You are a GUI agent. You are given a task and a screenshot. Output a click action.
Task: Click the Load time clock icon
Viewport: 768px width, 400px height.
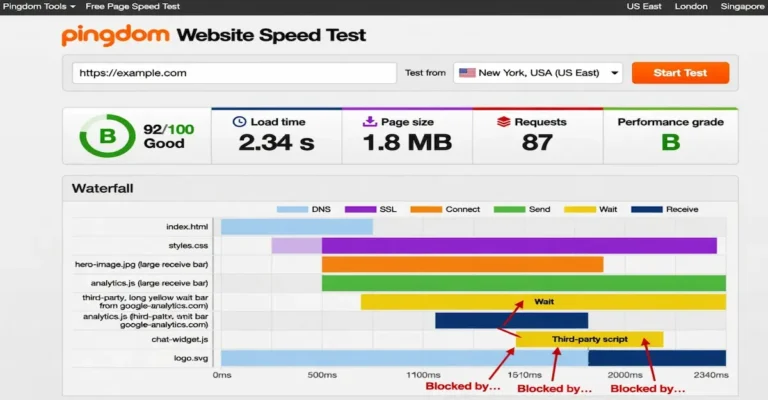click(239, 121)
